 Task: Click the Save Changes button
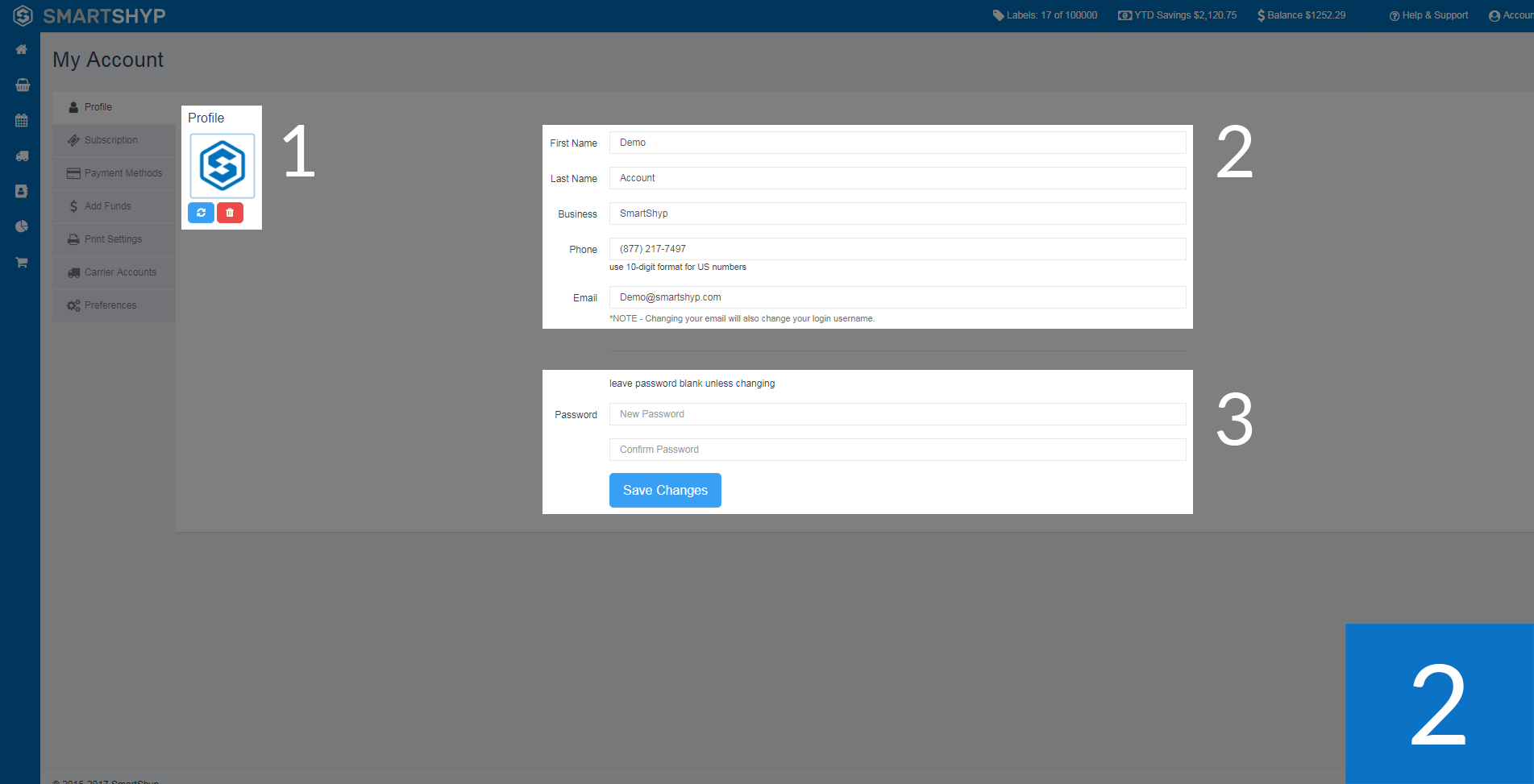pos(665,490)
